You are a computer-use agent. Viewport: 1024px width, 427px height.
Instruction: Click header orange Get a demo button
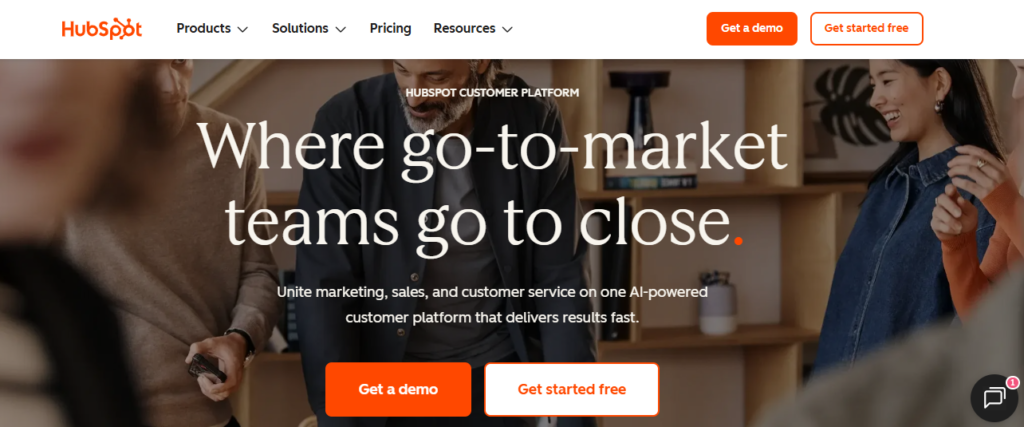tap(752, 29)
